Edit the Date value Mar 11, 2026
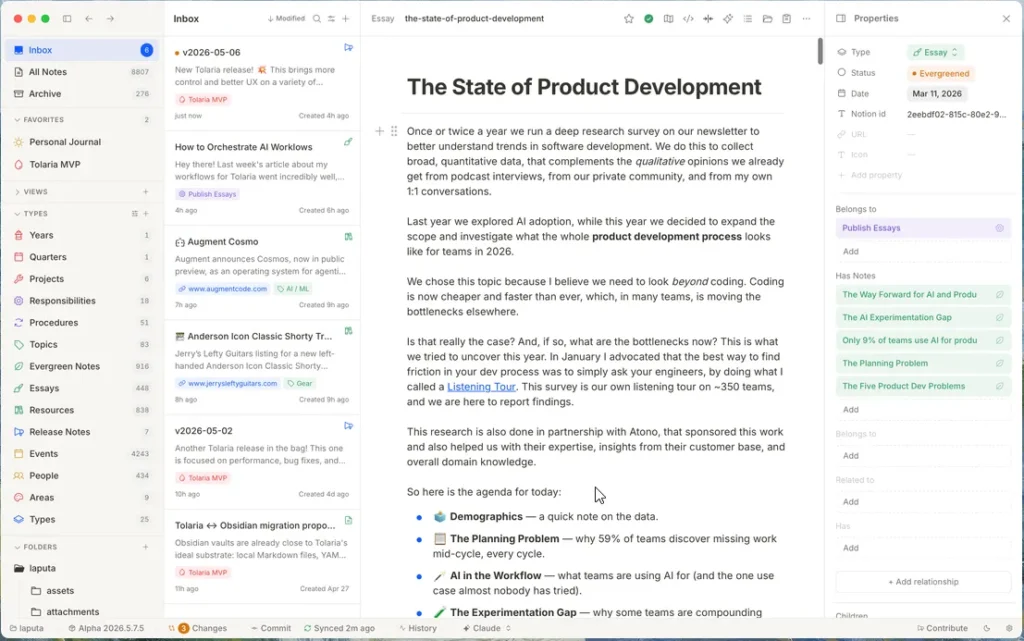This screenshot has height=641, width=1024. 937,93
